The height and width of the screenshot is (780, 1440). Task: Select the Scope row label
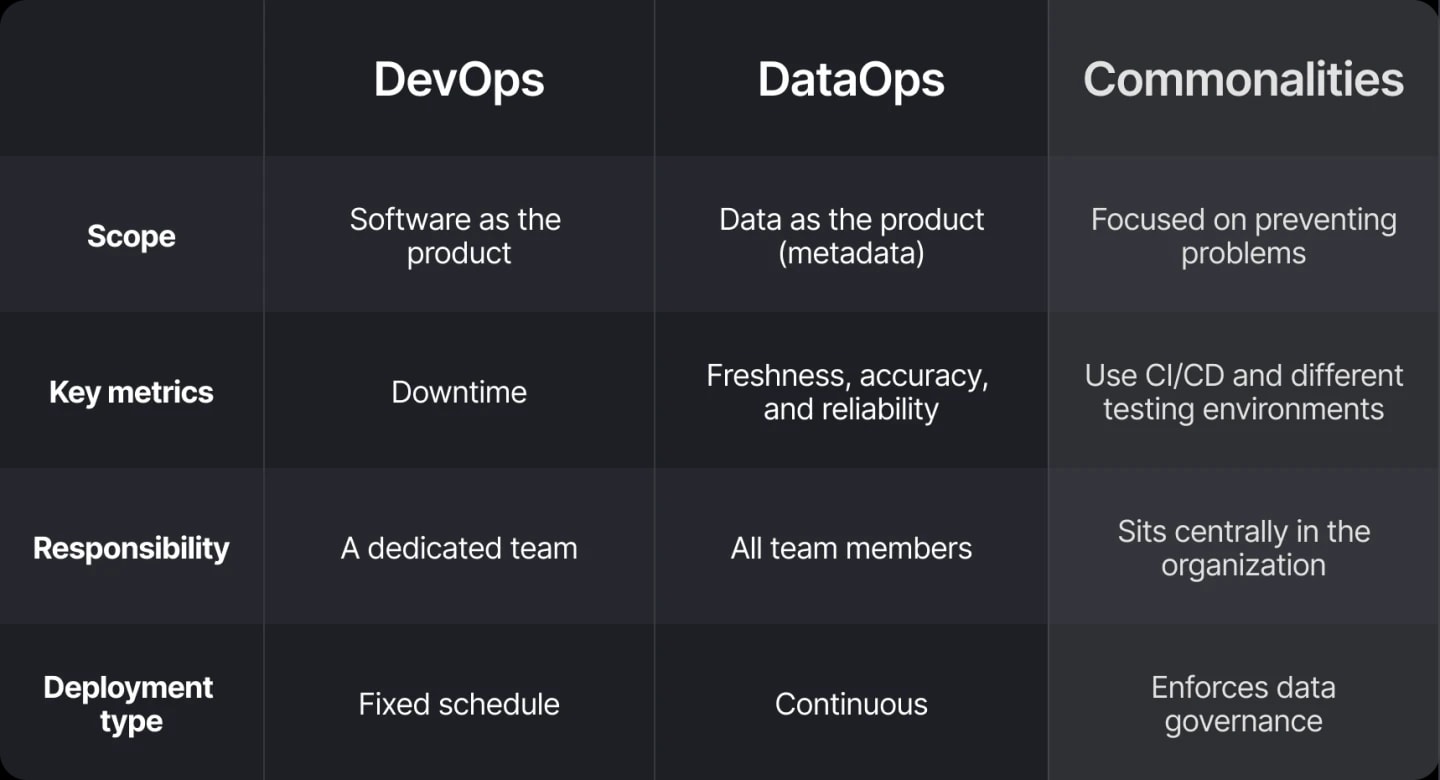(131, 236)
